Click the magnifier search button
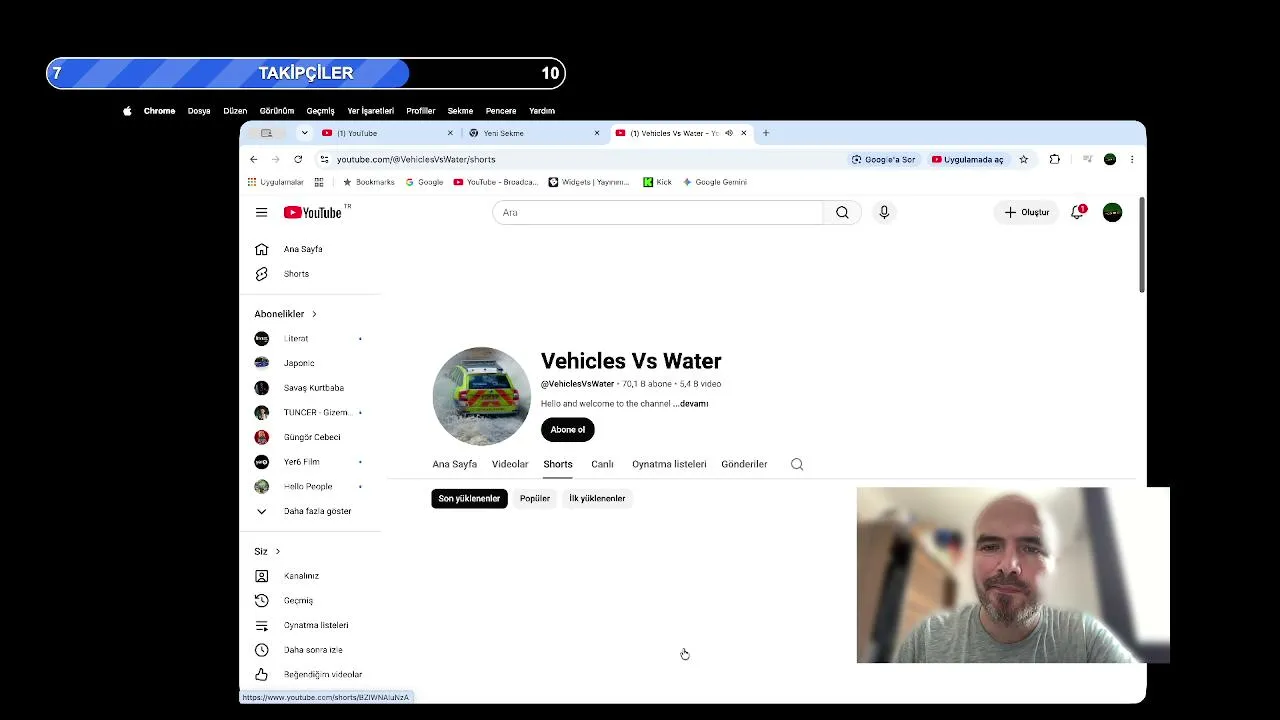The height and width of the screenshot is (720, 1280). point(842,212)
